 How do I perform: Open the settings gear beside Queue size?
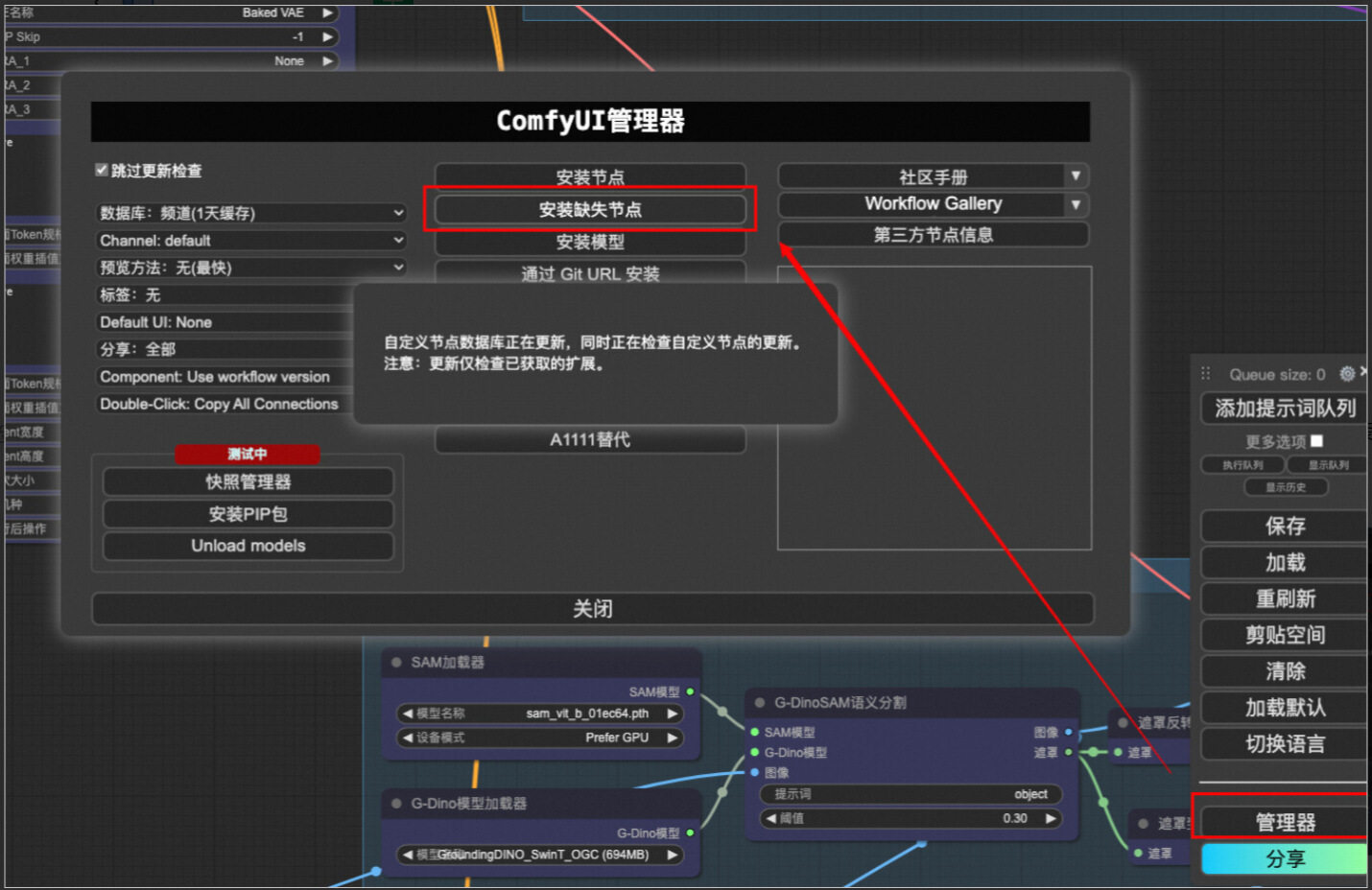coord(1347,373)
